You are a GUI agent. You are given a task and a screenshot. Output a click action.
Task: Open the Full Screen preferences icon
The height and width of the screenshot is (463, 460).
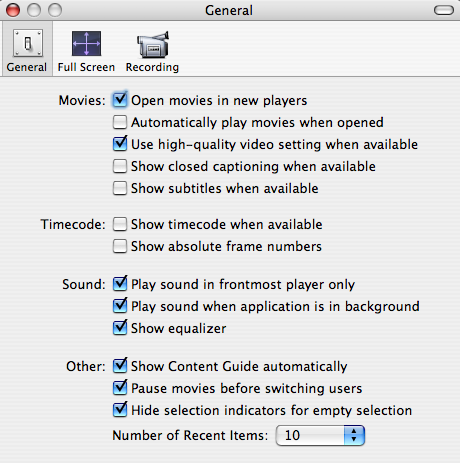click(x=86, y=44)
